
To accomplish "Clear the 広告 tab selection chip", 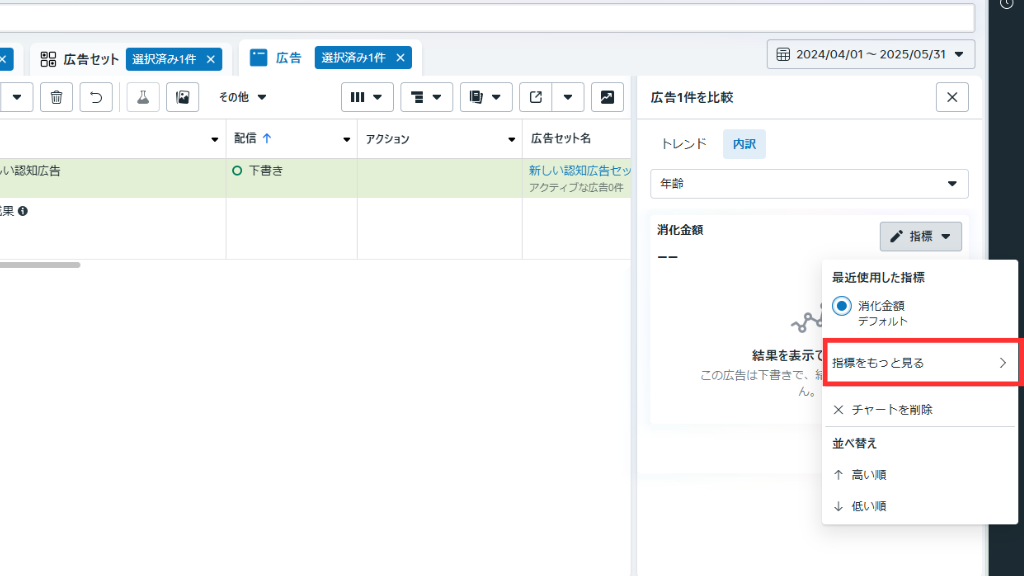I will [400, 58].
